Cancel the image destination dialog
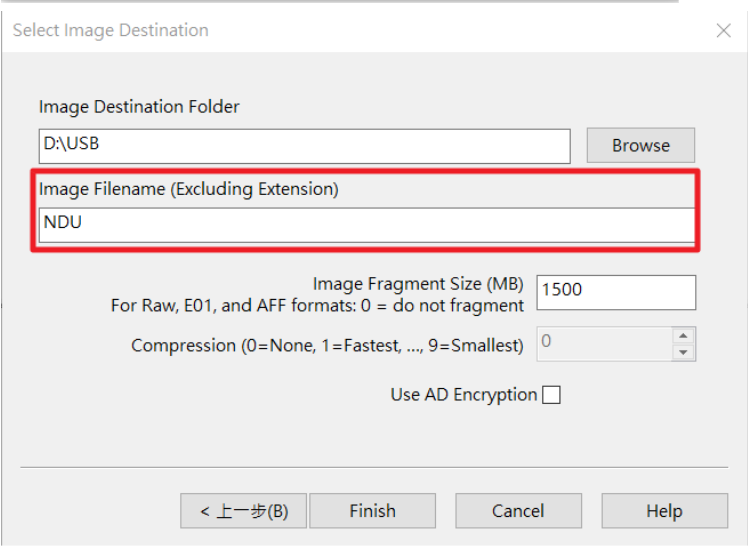The width and height of the screenshot is (748, 546). point(518,511)
